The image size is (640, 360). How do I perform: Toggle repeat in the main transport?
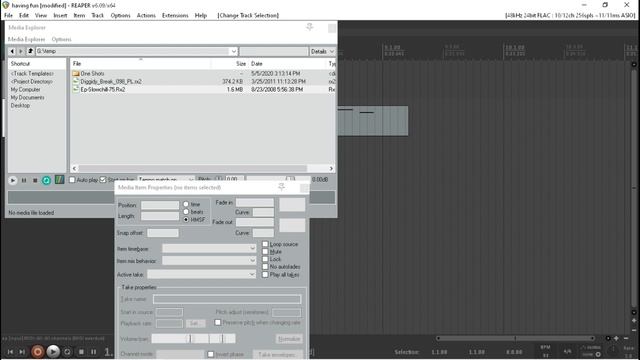pos(67,351)
